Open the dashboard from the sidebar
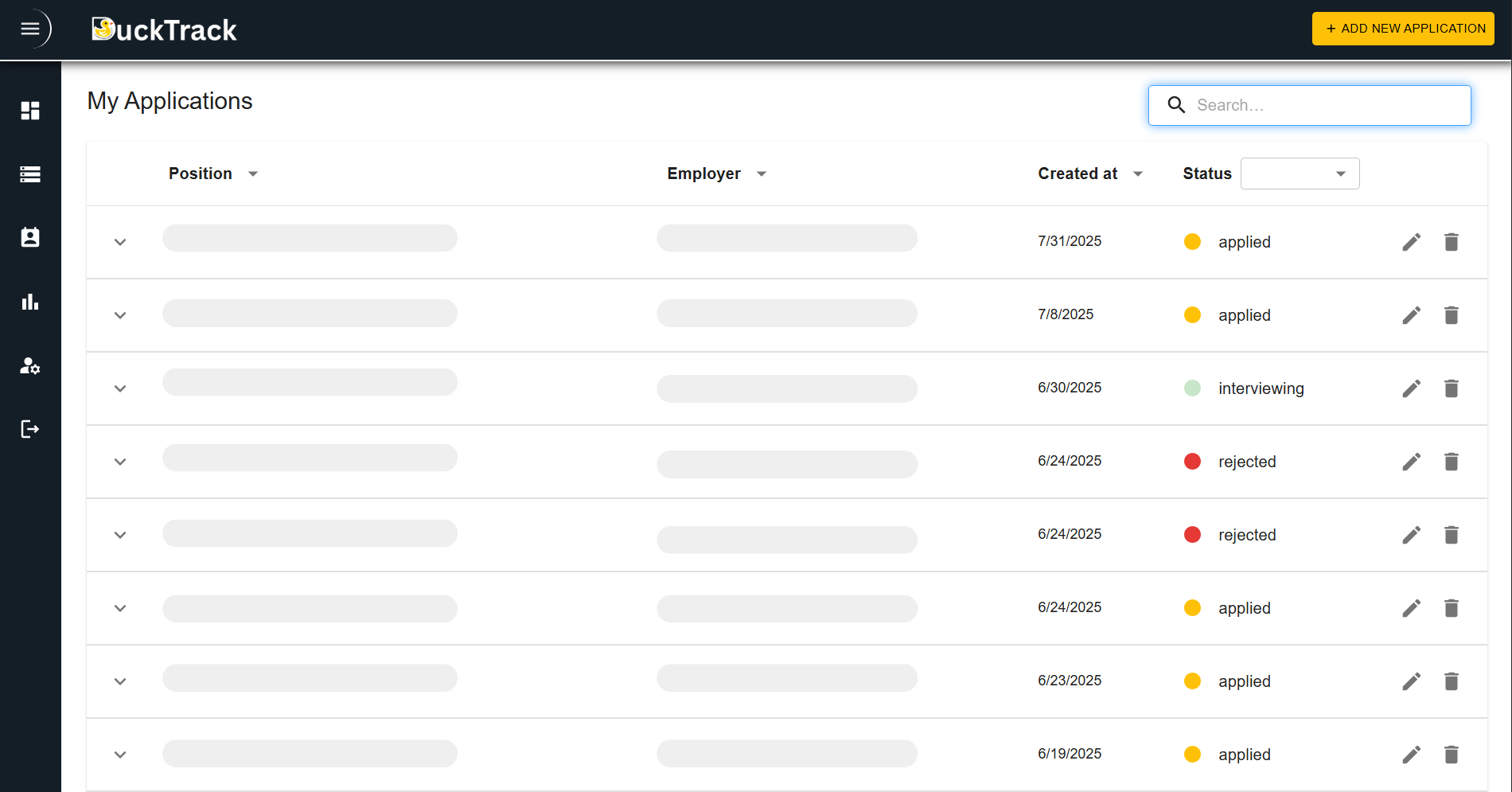Screen dimensions: 1512x792 click(30, 111)
